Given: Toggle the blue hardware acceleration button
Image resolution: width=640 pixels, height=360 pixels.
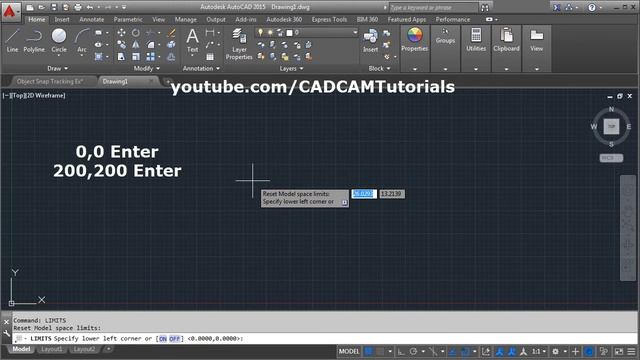Looking at the screenshot, I should [x=589, y=351].
